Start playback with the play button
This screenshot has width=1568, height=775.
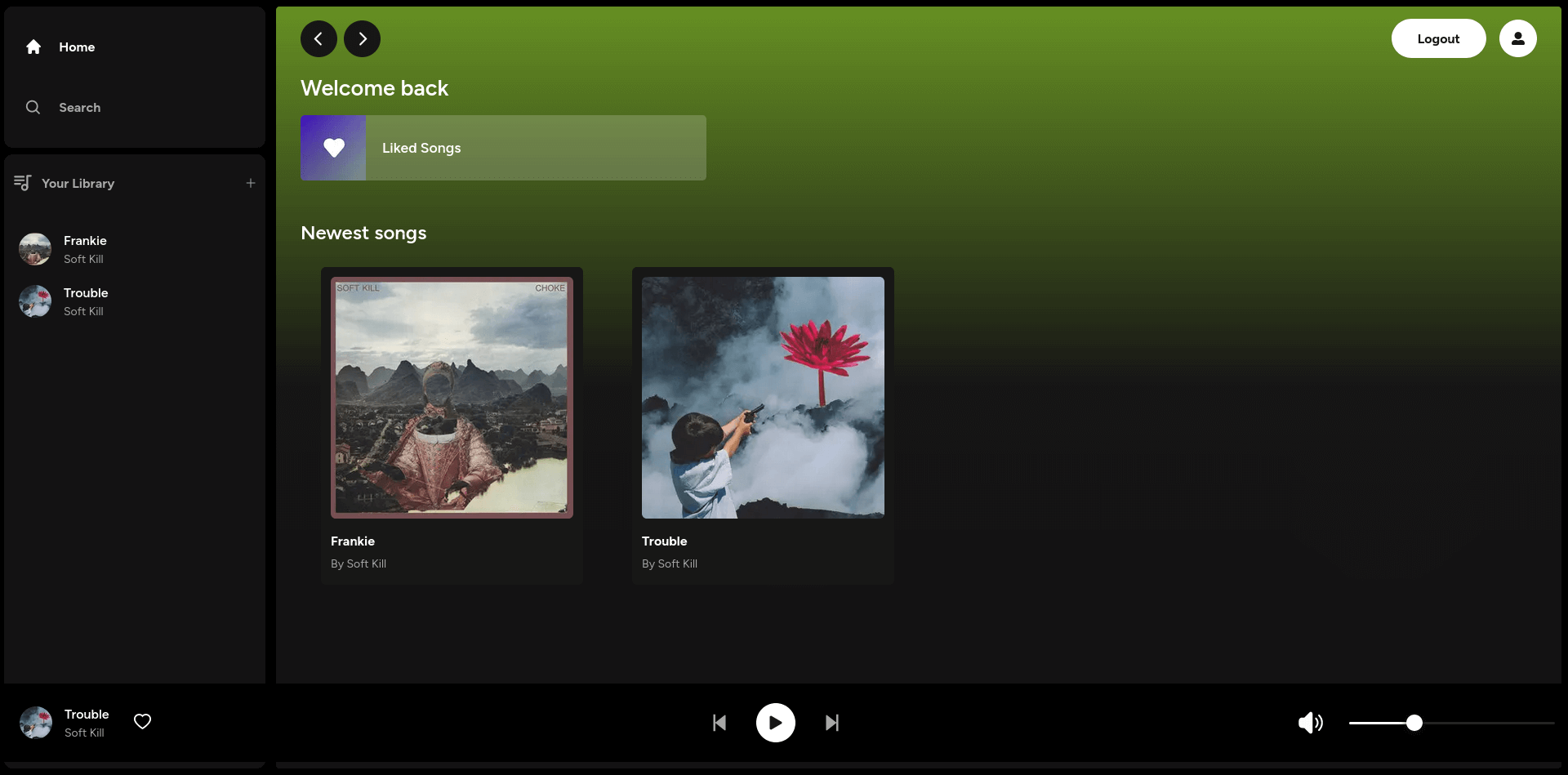click(x=776, y=723)
